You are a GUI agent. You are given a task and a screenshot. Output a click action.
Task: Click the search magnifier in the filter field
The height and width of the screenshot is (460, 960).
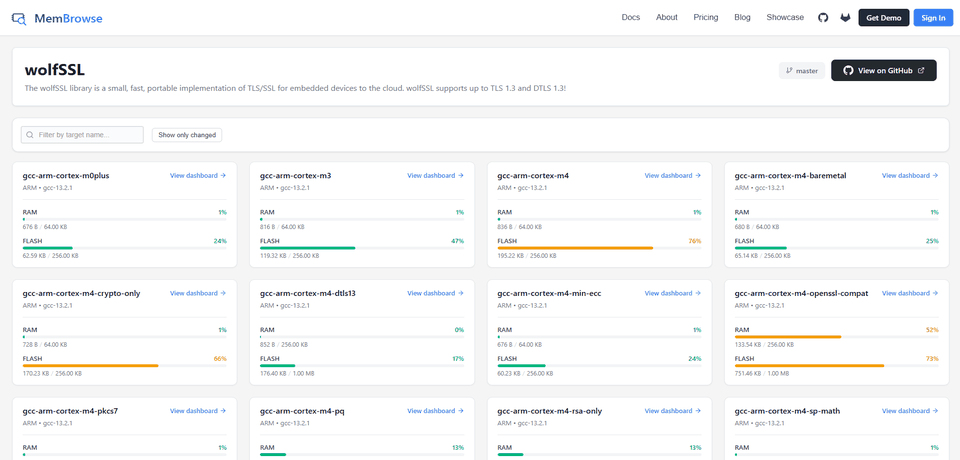[29, 135]
